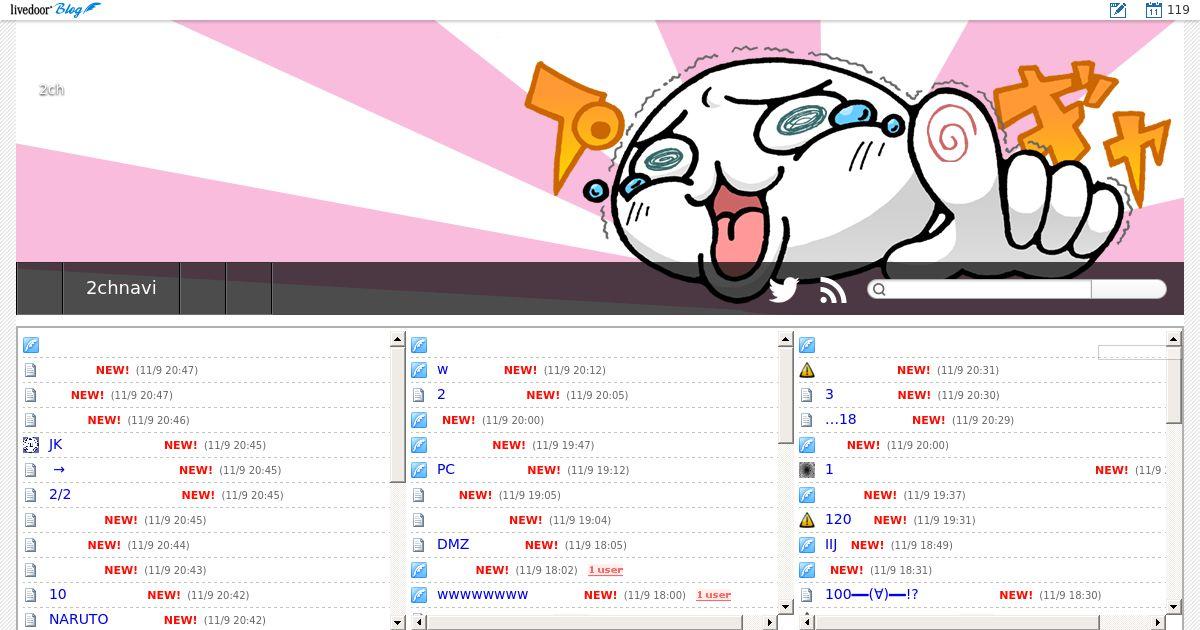Click the left list's scroll-down arrow

pos(397,622)
